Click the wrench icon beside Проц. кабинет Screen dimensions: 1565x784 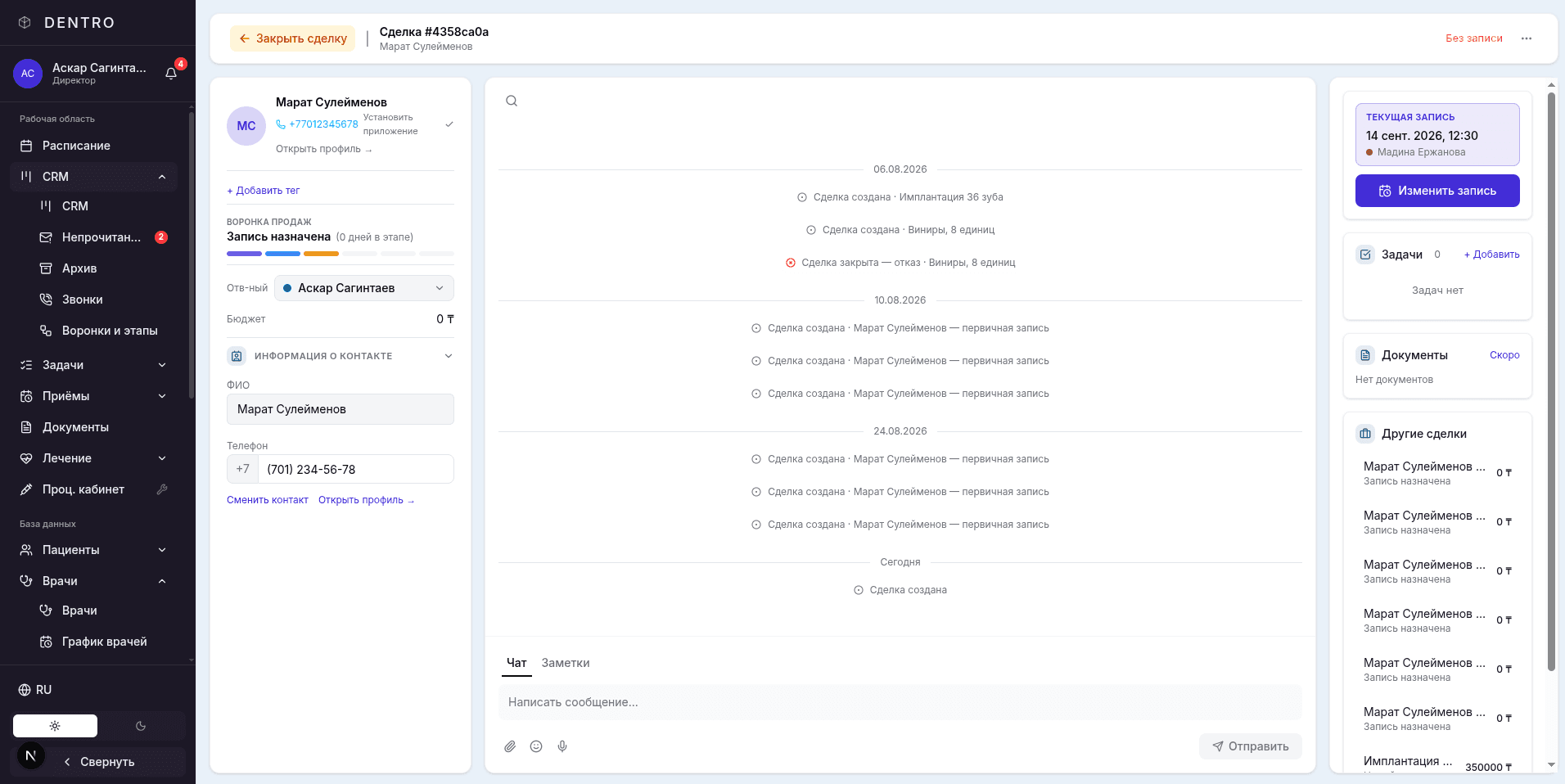point(162,489)
